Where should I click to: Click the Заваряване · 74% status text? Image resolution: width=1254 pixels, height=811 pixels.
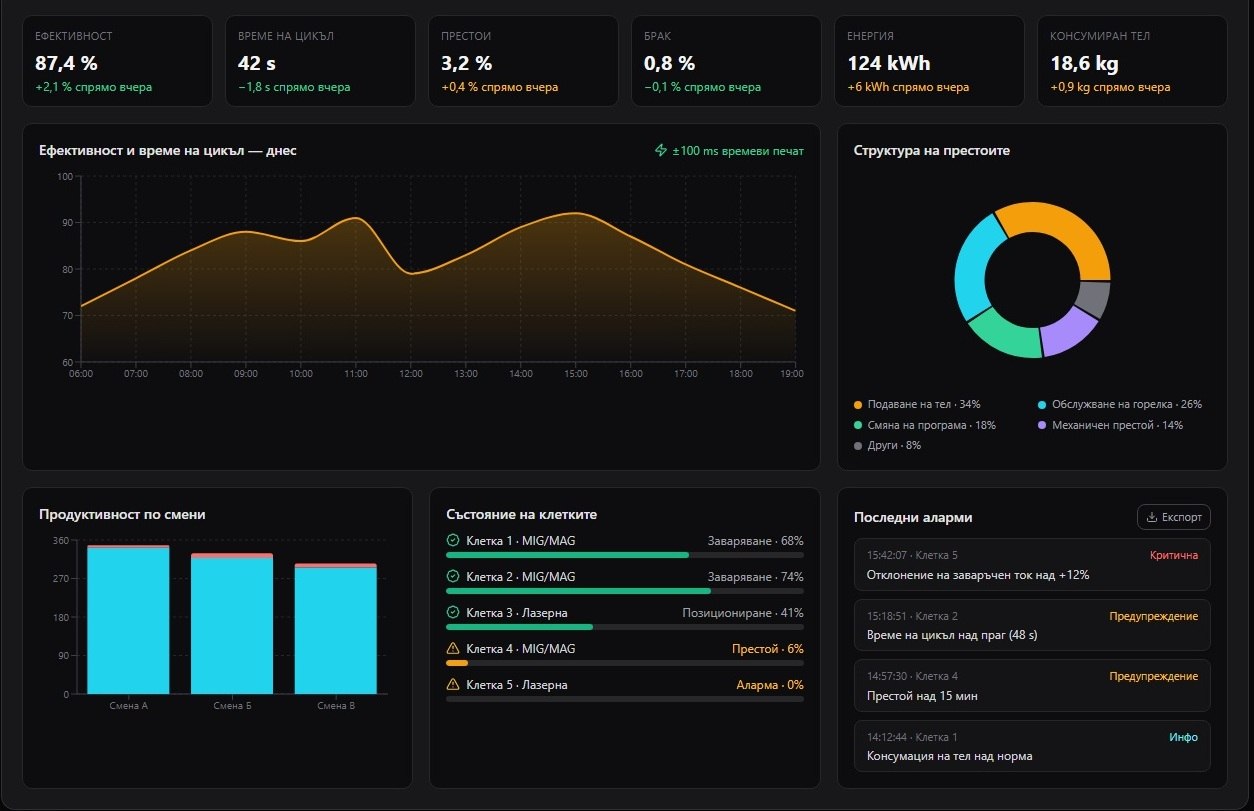coord(756,577)
